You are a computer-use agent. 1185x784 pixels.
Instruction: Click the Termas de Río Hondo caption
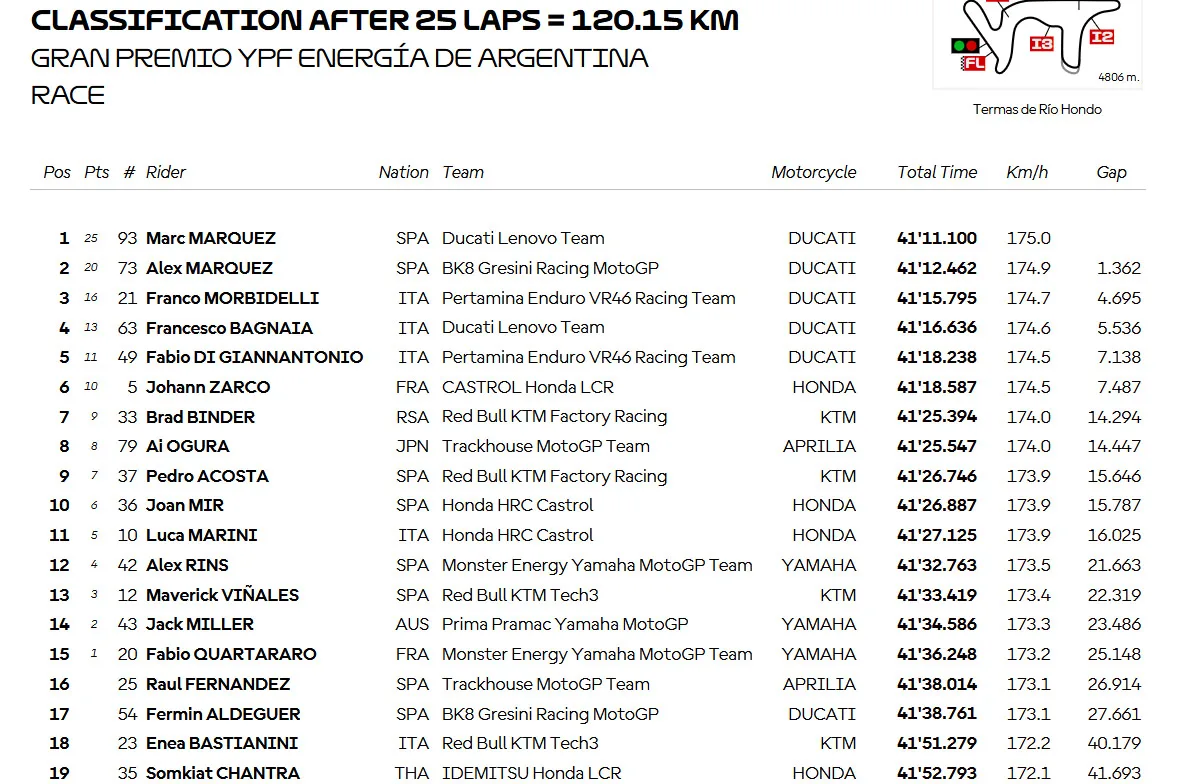pyautogui.click(x=1037, y=110)
